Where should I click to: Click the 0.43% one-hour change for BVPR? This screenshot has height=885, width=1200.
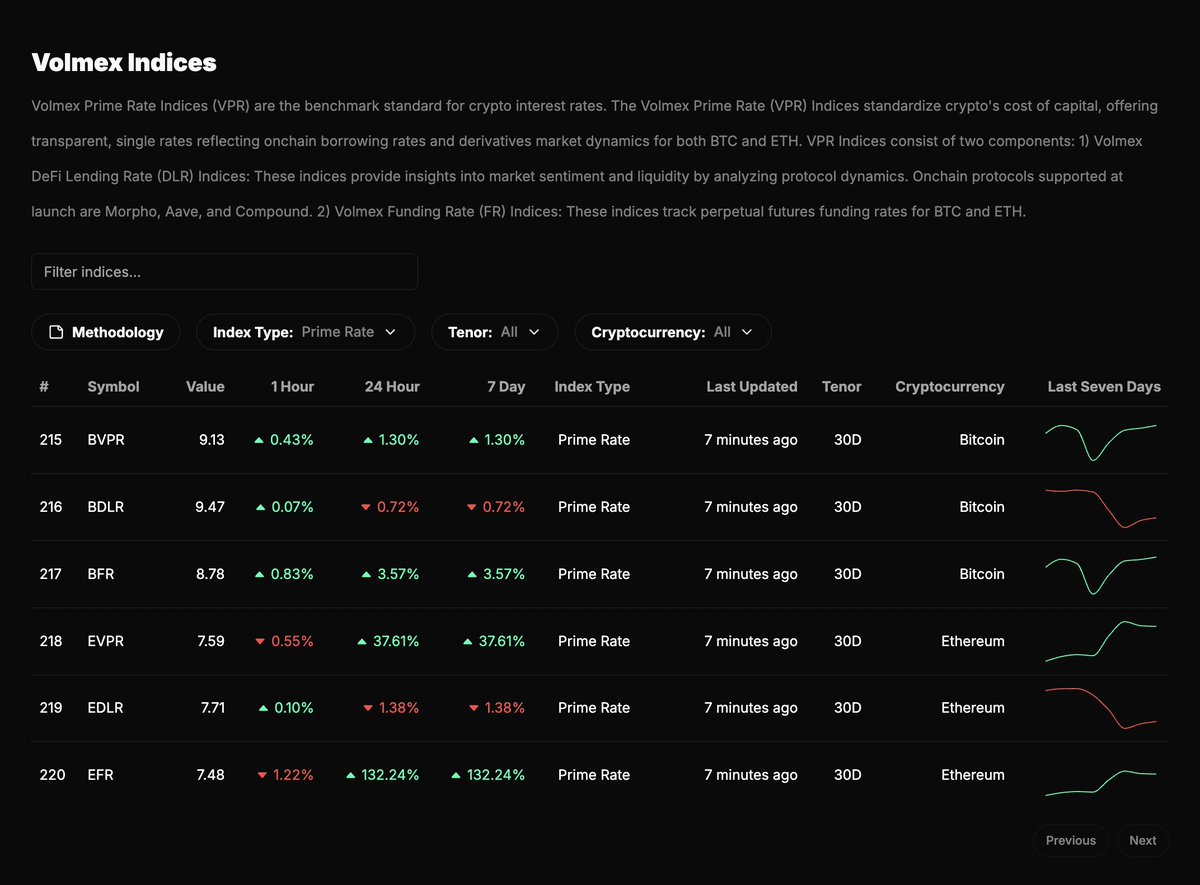click(x=284, y=440)
